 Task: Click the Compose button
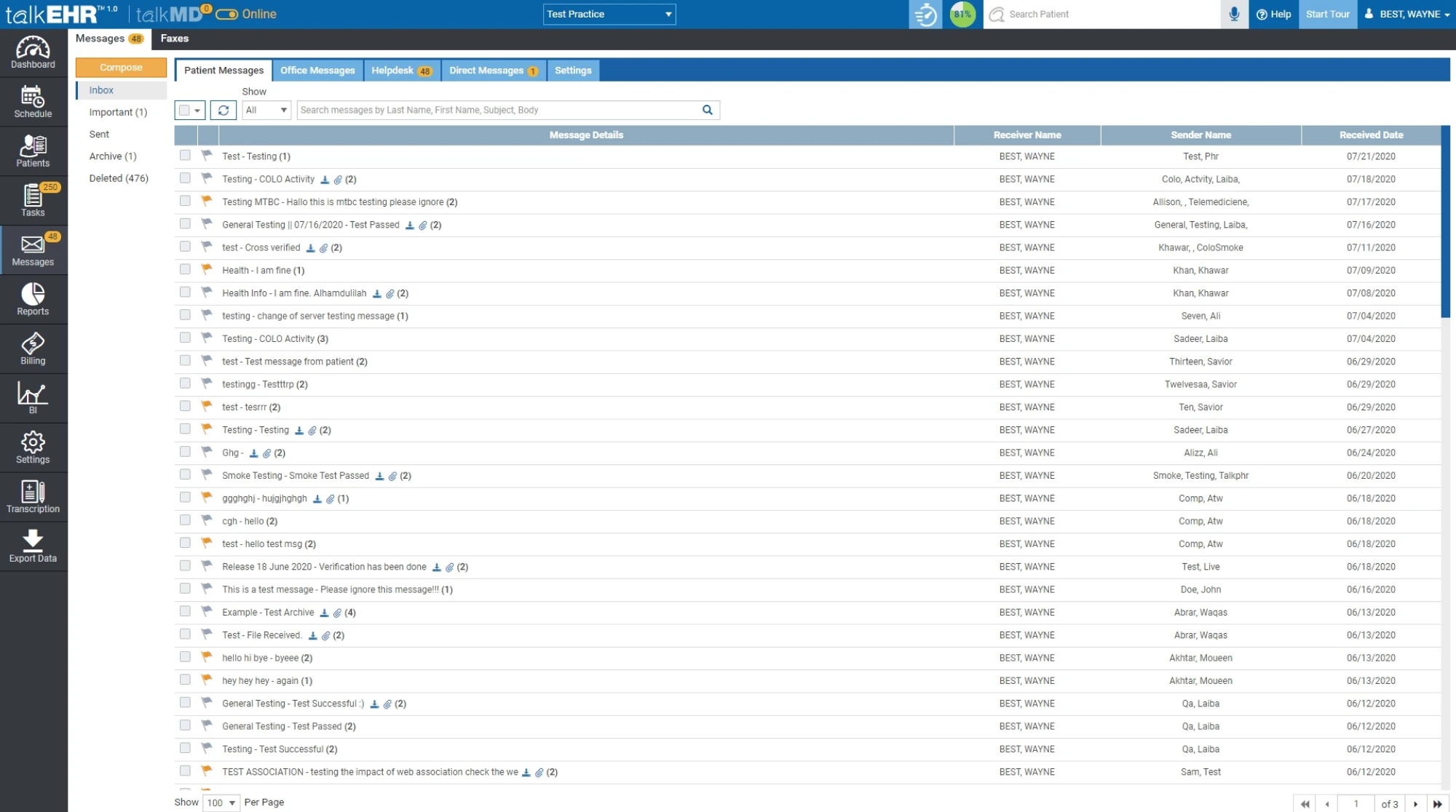pyautogui.click(x=121, y=68)
